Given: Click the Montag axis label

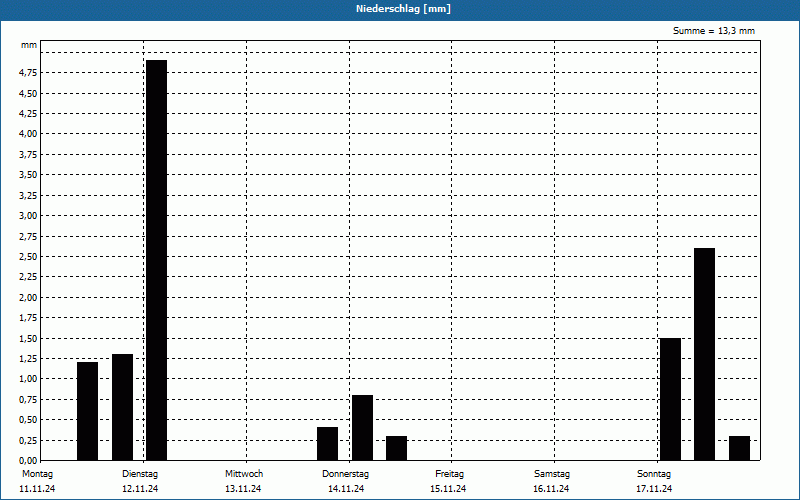Looking at the screenshot, I should [x=37, y=474].
